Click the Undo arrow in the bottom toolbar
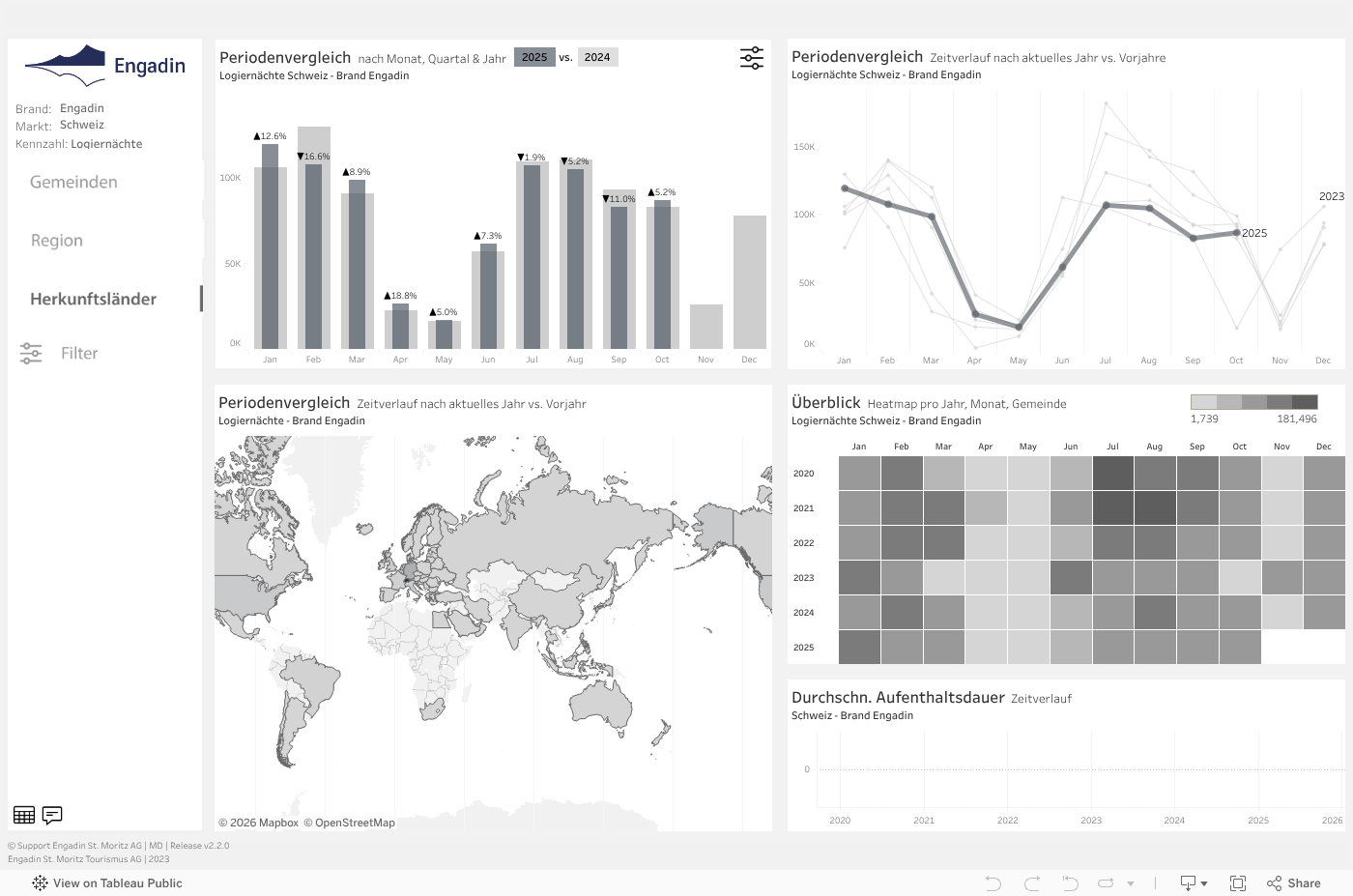Viewport: 1353px width, 896px height. (993, 883)
